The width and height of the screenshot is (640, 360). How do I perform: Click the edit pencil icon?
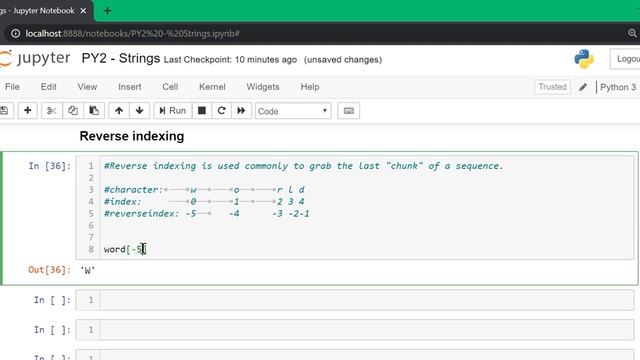tap(583, 87)
